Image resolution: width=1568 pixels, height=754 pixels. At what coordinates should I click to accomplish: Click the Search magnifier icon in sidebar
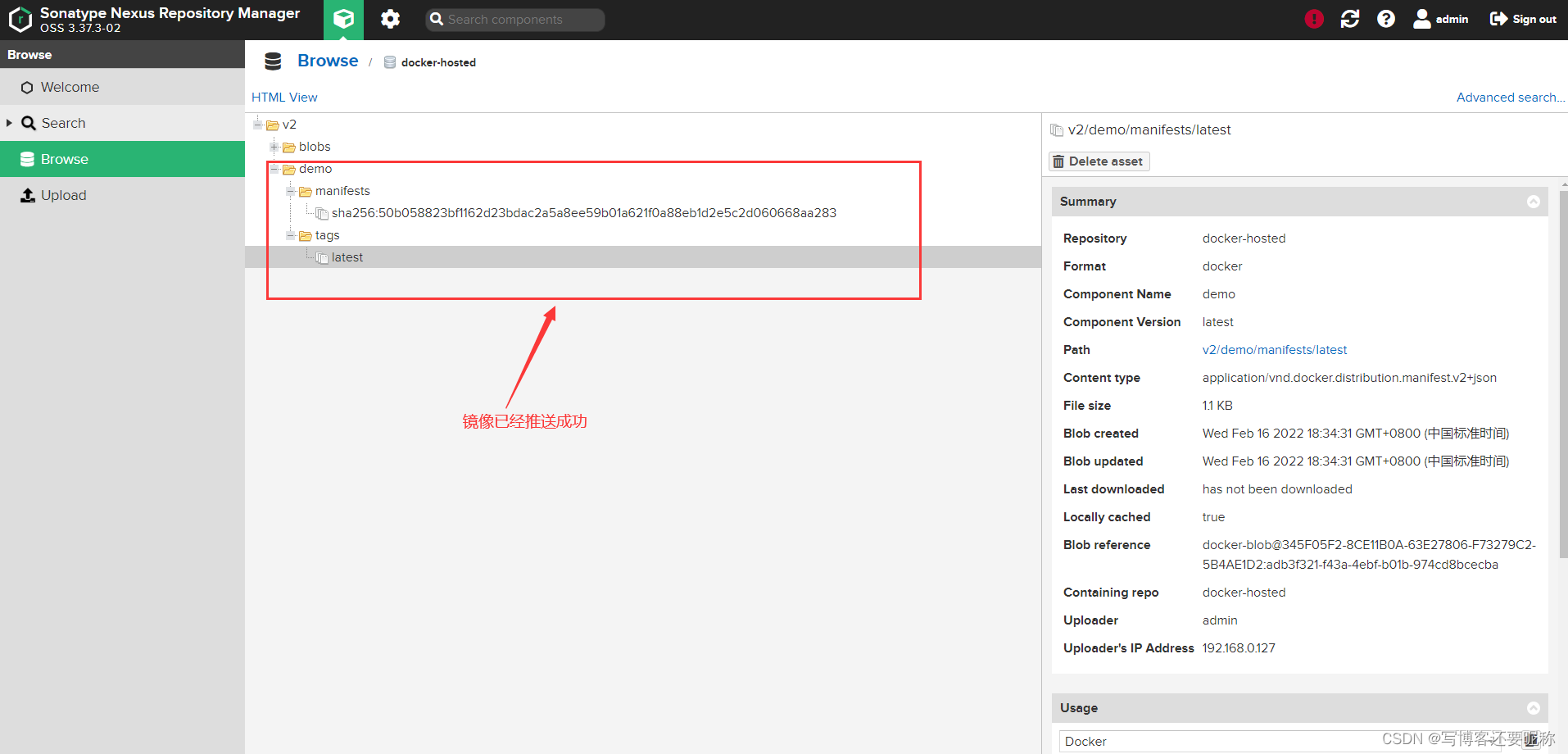(29, 123)
